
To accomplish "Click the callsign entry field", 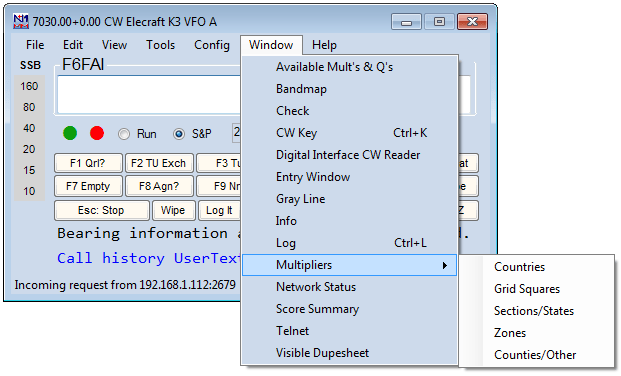I will click(x=149, y=95).
